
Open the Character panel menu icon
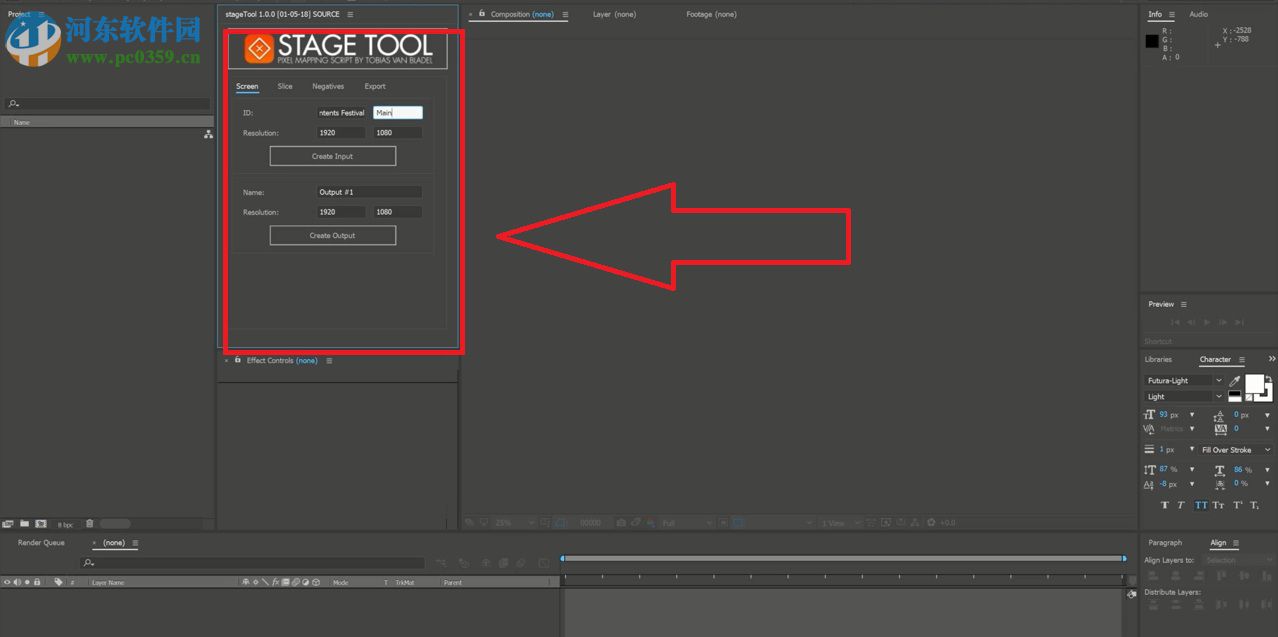tap(1242, 360)
